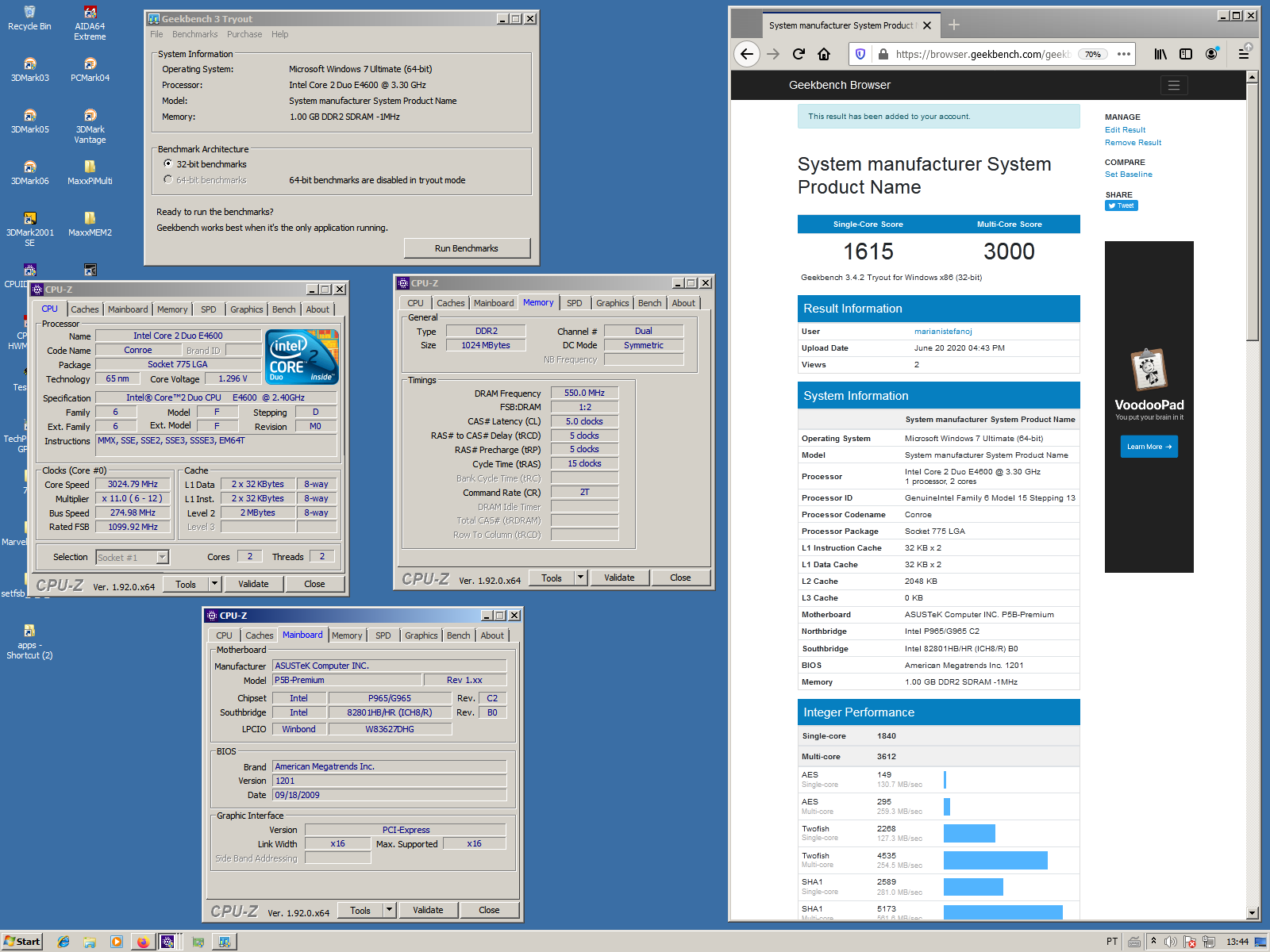Screen dimensions: 1270x952
Task: Open page actions three-dot menu
Action: click(1124, 54)
